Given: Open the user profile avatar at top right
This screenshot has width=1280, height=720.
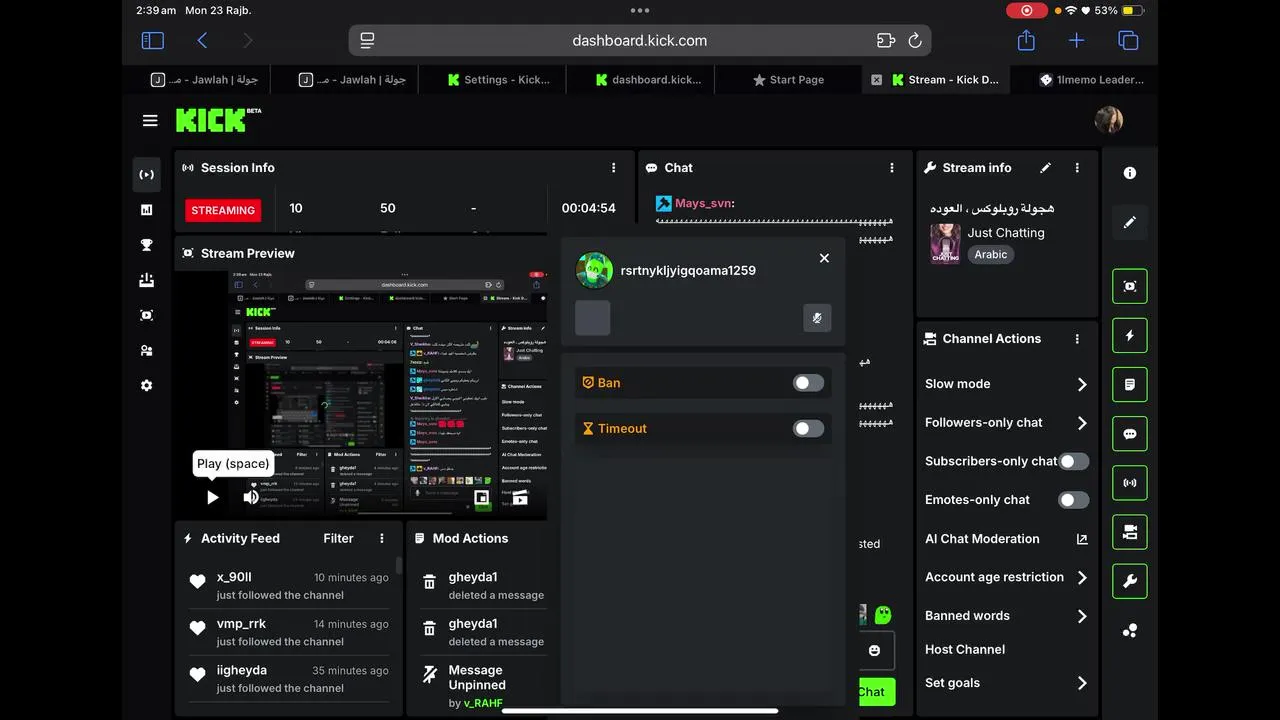Looking at the screenshot, I should click(x=1109, y=120).
